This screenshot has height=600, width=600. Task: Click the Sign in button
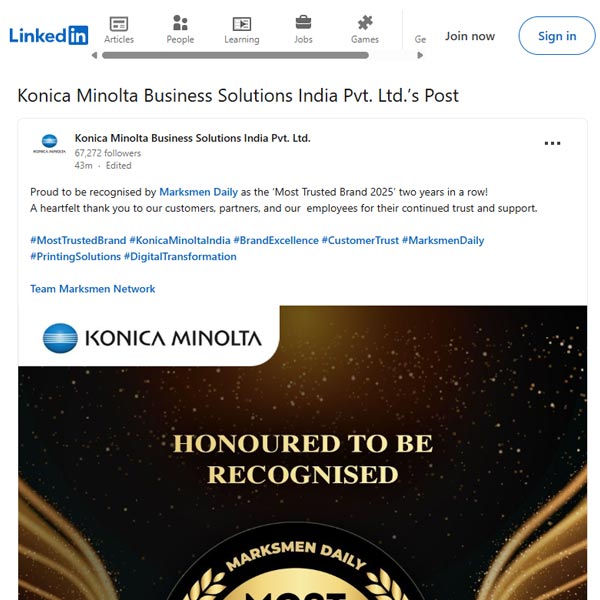(557, 36)
